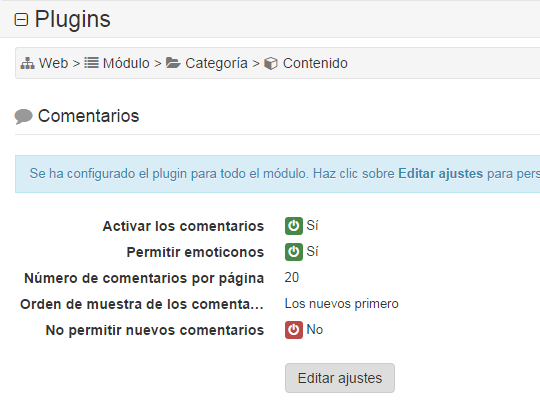540x400 pixels.
Task: Collapse the Plugins section
Action: click(x=21, y=19)
